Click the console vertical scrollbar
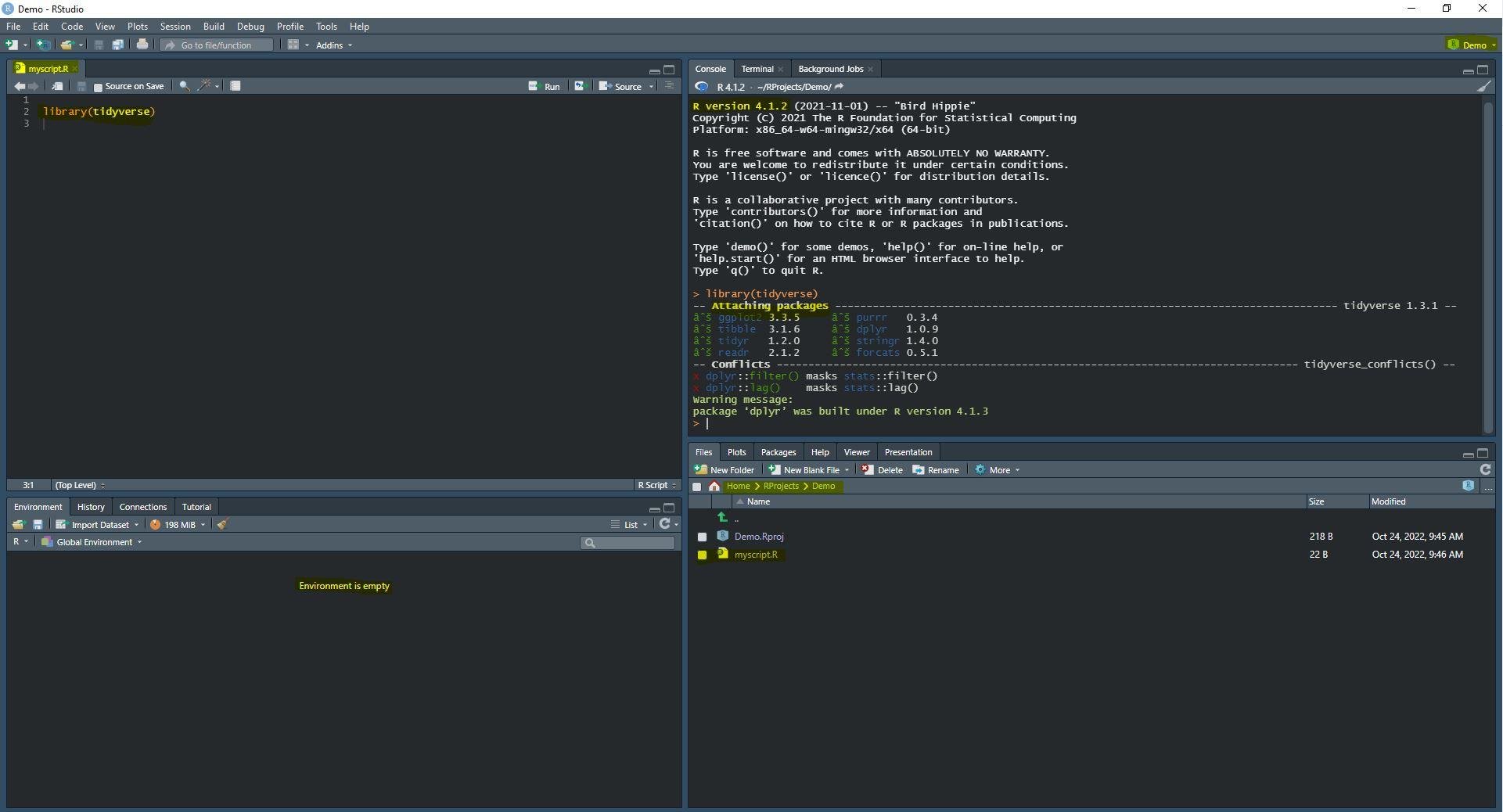The width and height of the screenshot is (1503, 812). (x=1488, y=267)
